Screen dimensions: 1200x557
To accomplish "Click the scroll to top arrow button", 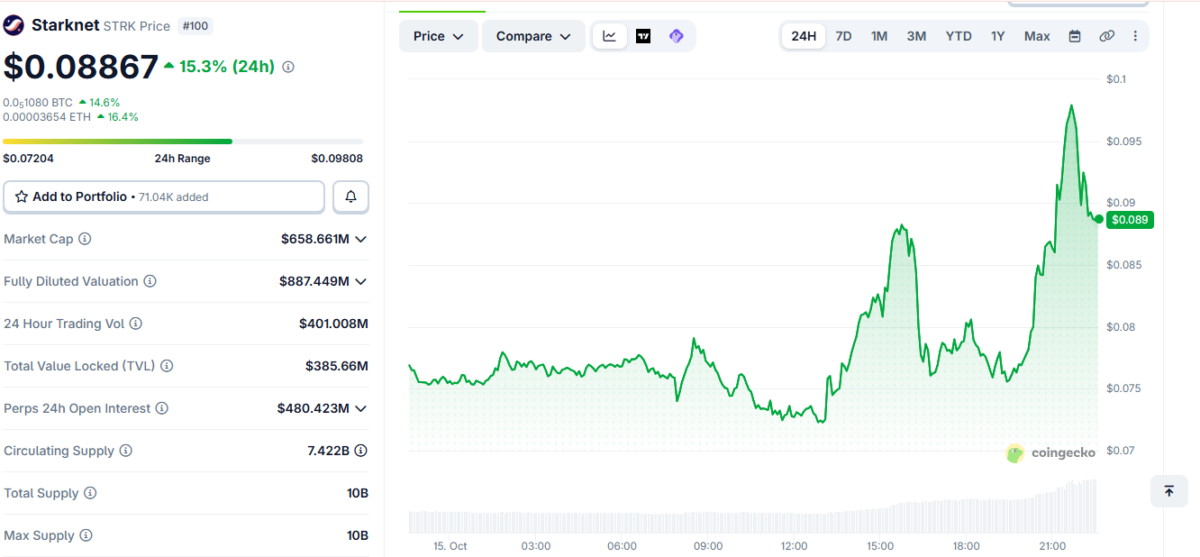I will [1168, 491].
